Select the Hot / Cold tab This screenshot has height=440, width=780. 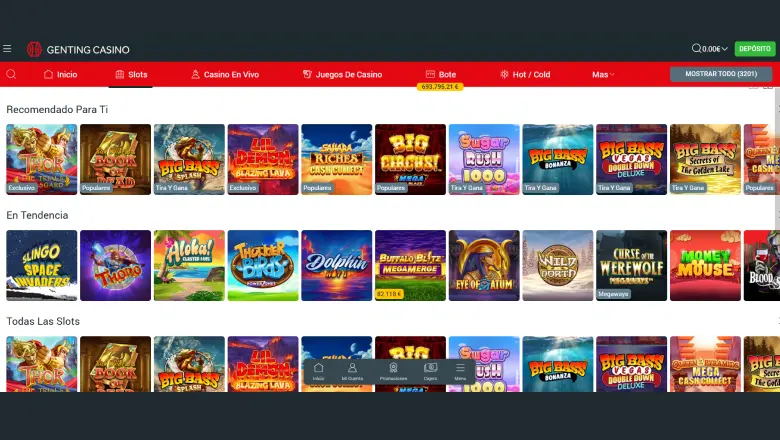pos(525,75)
